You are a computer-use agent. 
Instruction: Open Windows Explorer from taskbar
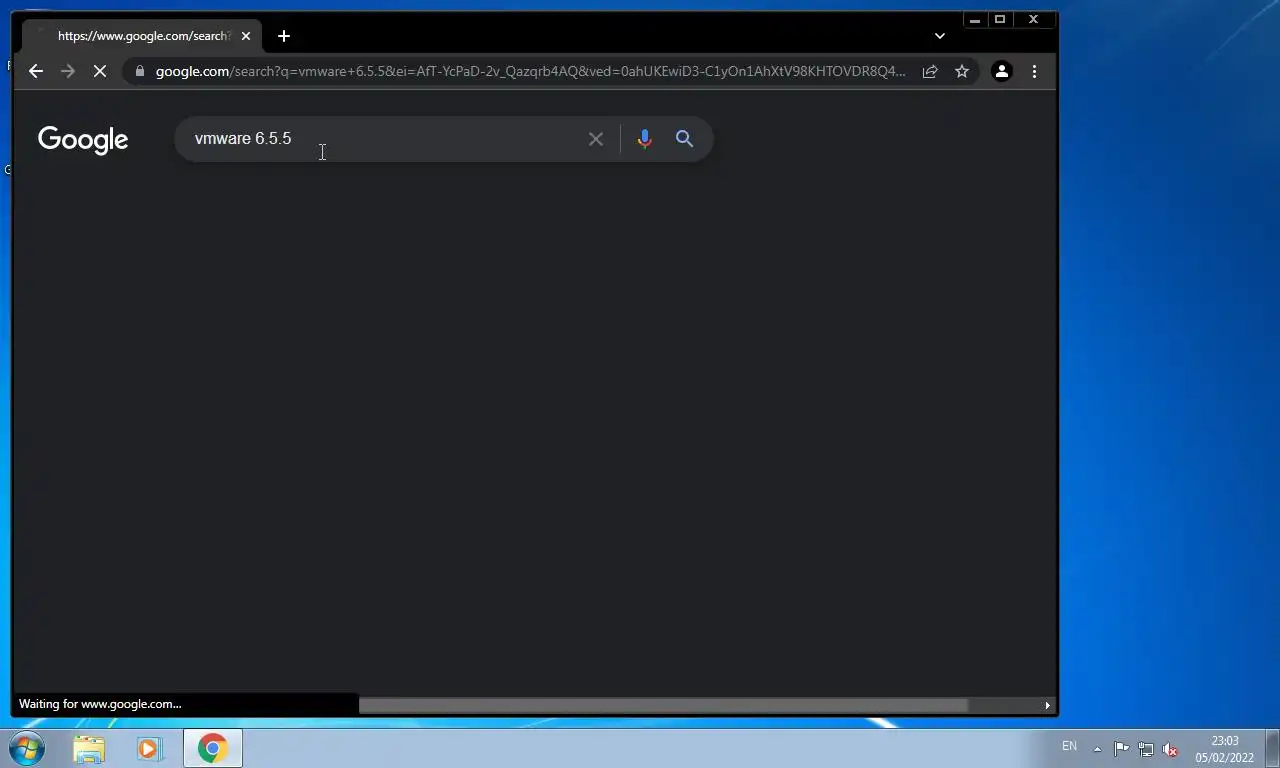(89, 748)
